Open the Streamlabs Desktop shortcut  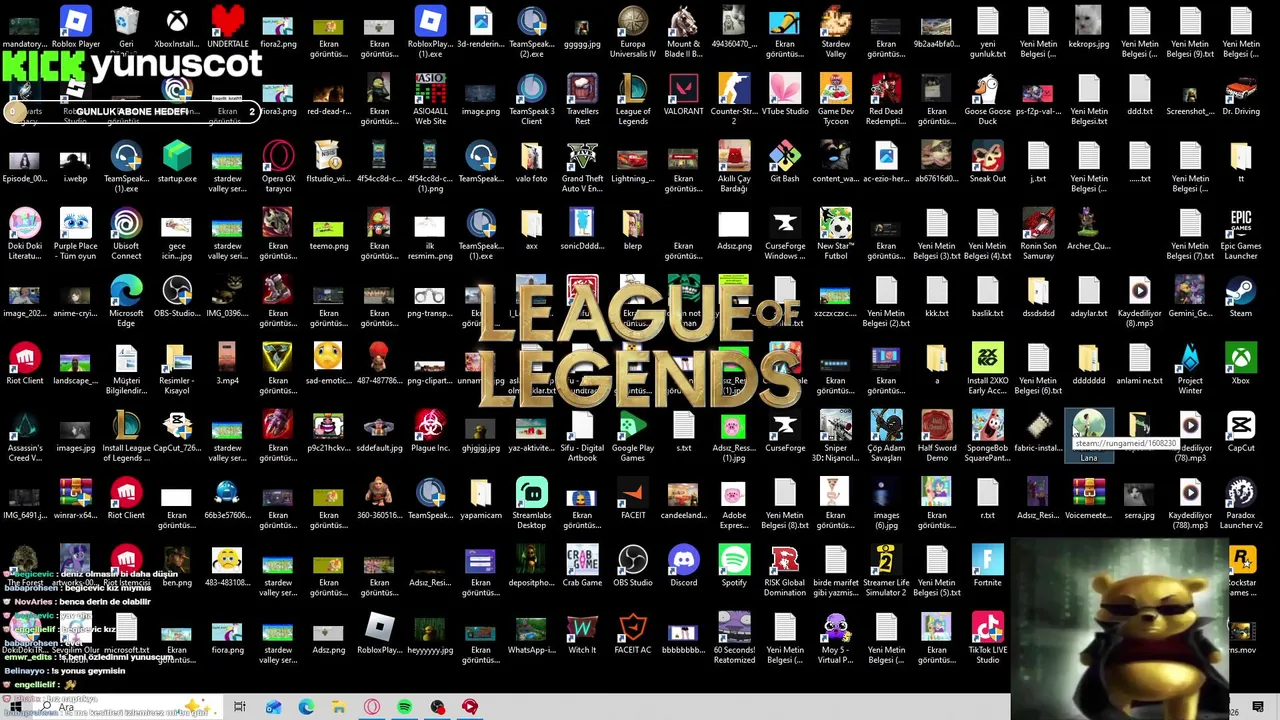(x=532, y=503)
